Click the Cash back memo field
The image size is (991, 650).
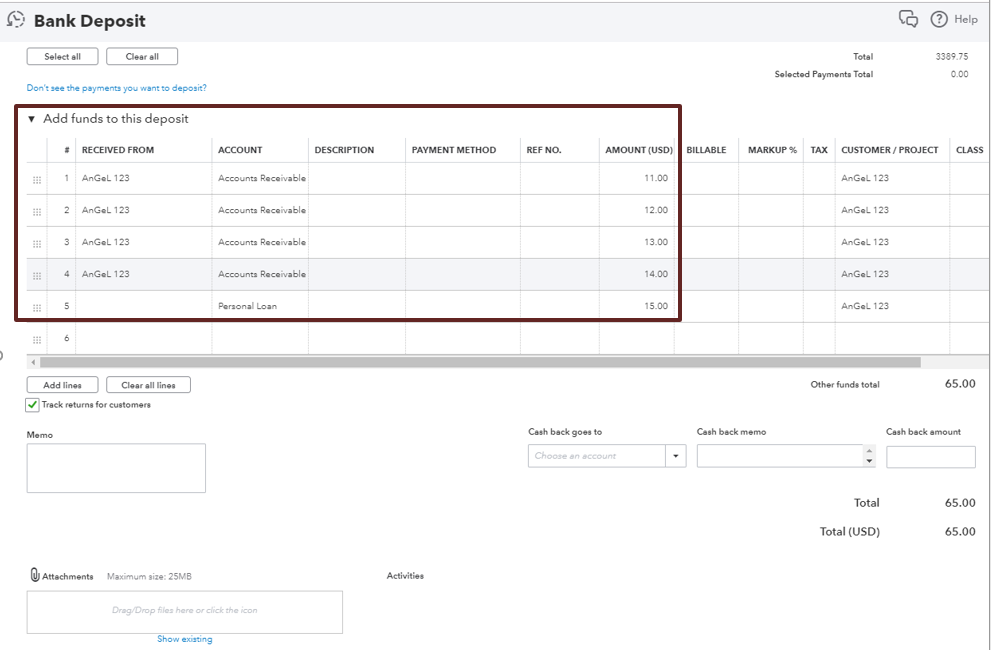pos(781,456)
